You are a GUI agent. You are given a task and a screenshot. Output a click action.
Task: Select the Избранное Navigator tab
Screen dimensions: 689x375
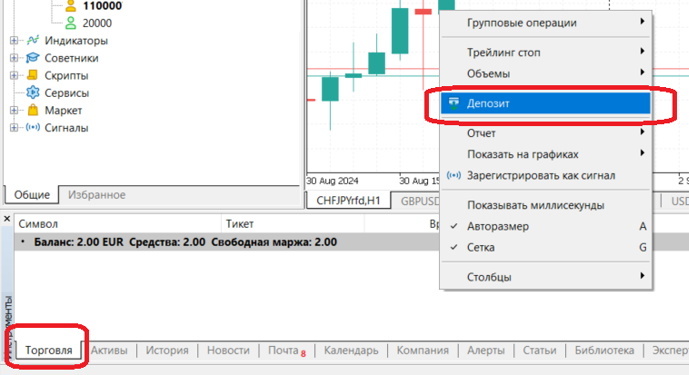coord(97,195)
